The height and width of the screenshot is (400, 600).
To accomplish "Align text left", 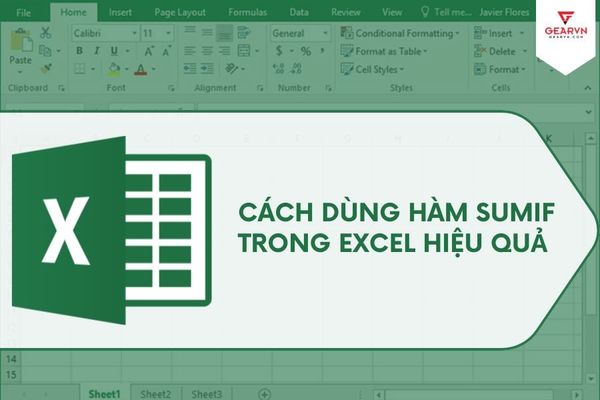I will (x=190, y=51).
